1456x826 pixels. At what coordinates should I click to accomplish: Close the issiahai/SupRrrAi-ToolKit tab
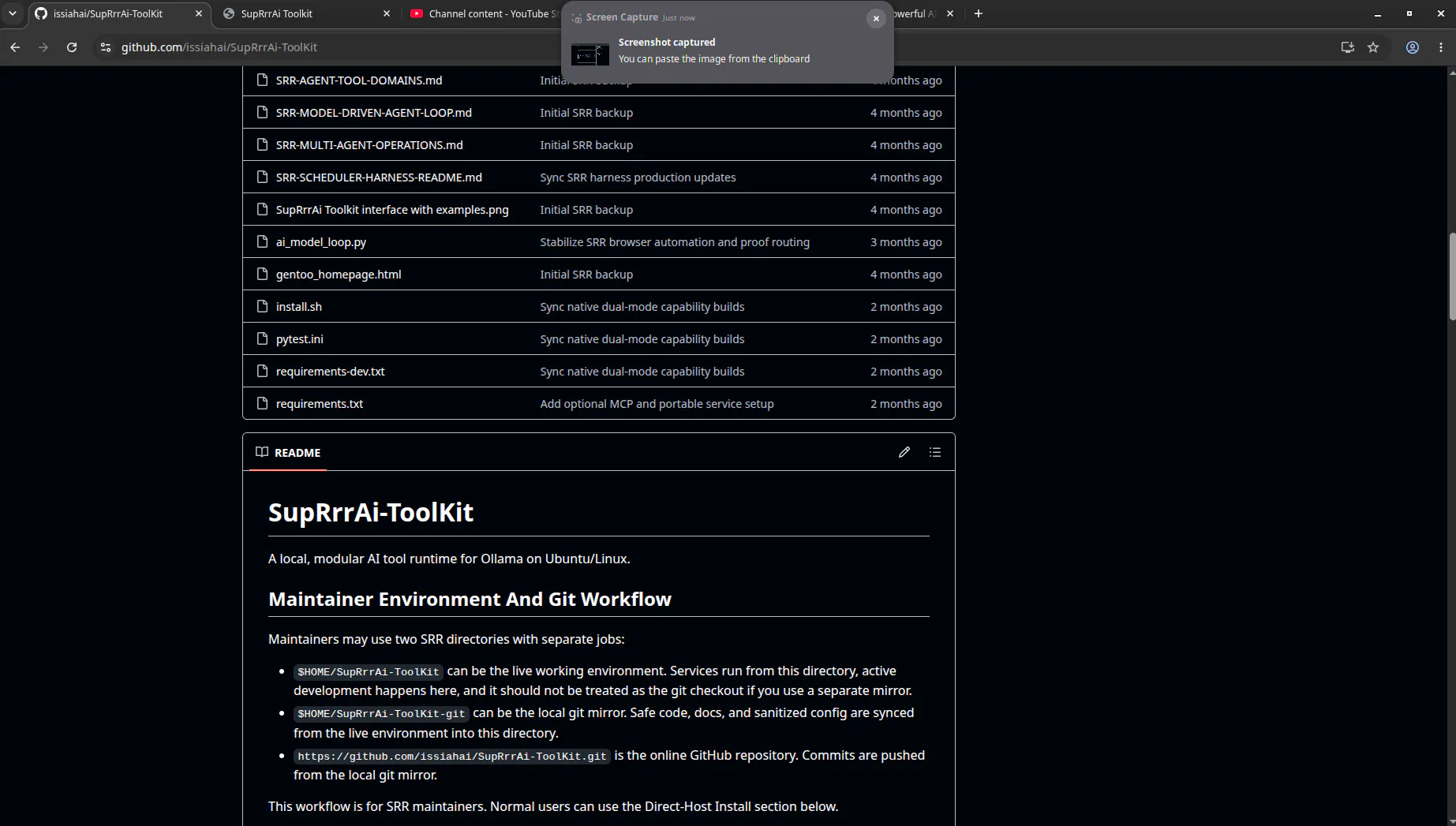pyautogui.click(x=199, y=13)
